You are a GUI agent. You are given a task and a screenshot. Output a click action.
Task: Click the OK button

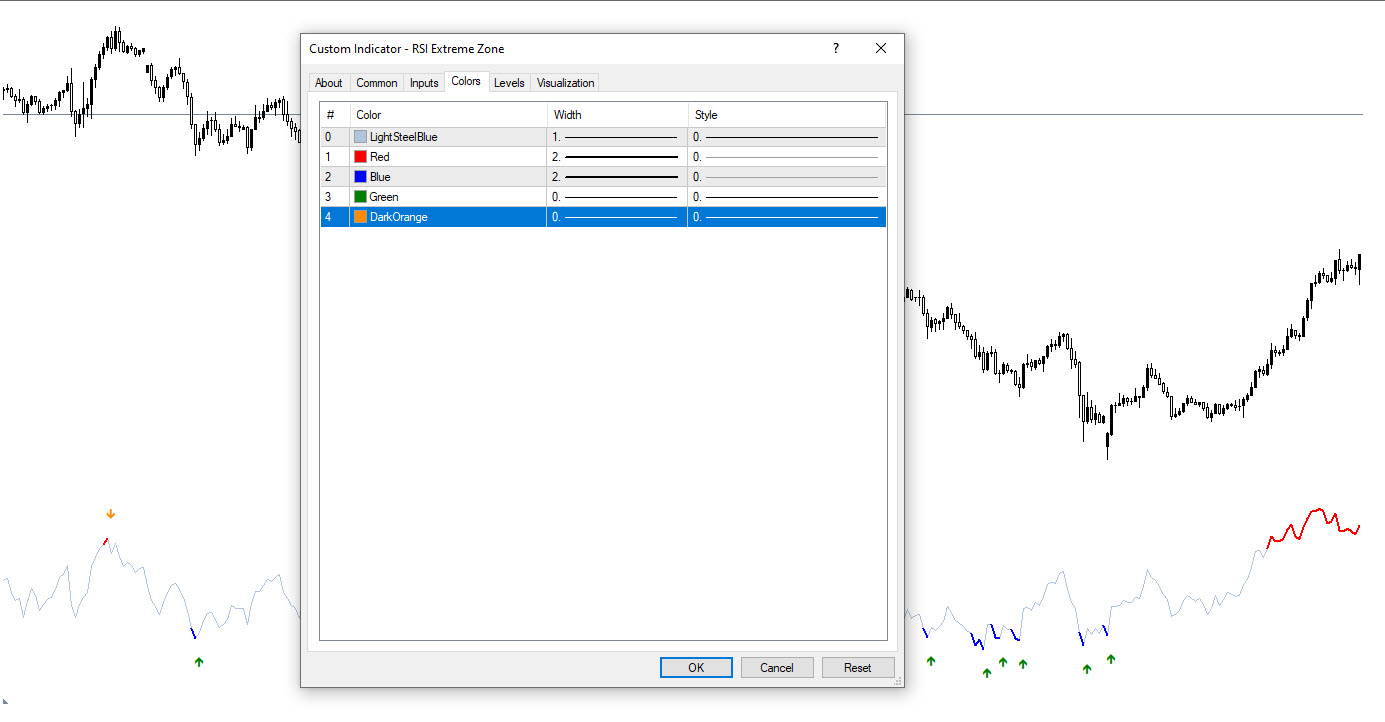(x=696, y=667)
